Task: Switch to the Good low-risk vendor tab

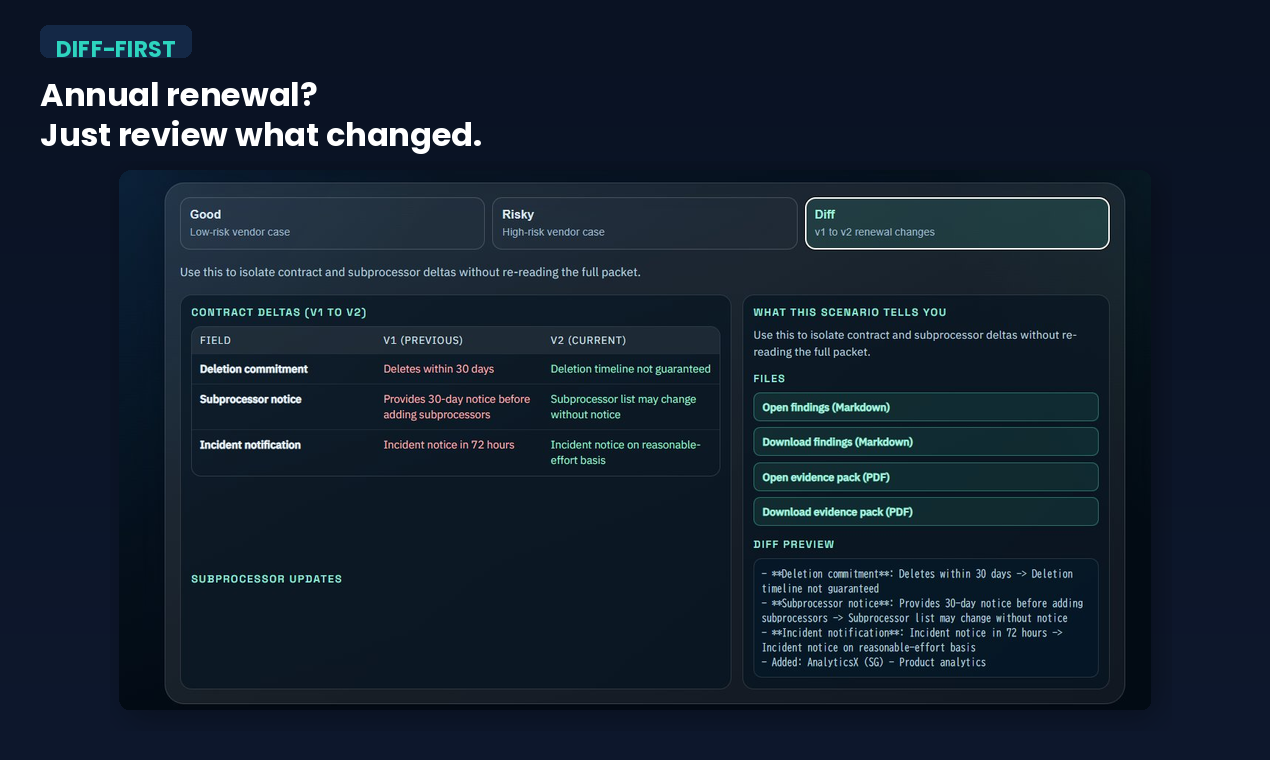Action: coord(332,223)
